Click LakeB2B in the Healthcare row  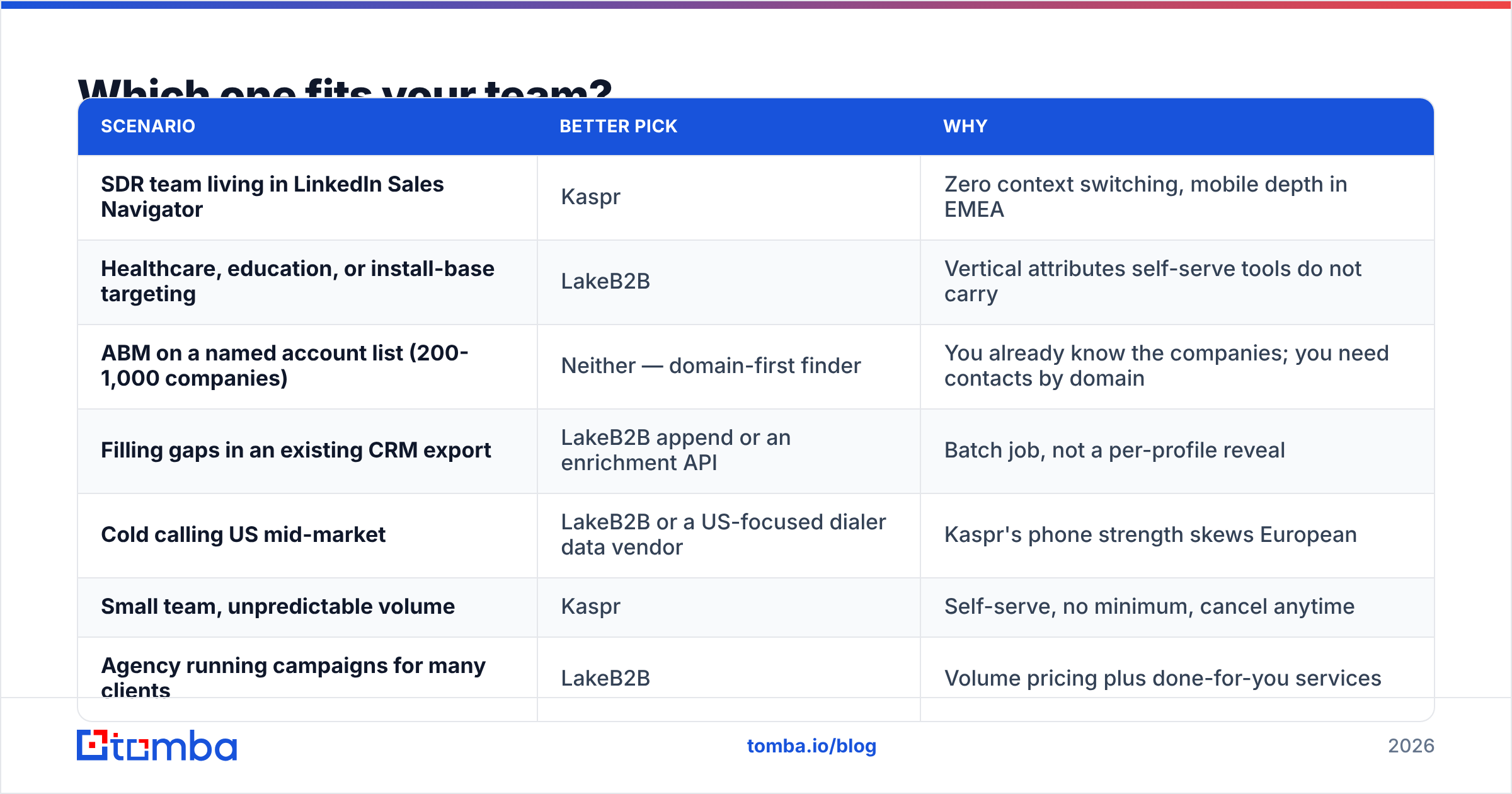point(605,281)
